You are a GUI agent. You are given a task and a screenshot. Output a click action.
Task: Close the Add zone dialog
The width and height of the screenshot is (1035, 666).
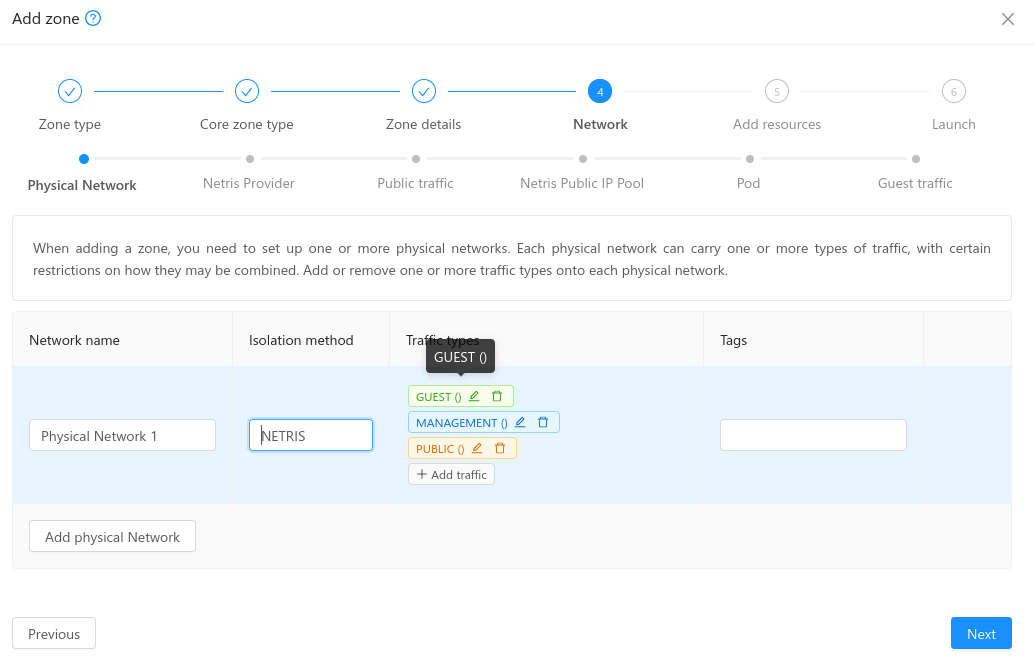click(x=1008, y=19)
